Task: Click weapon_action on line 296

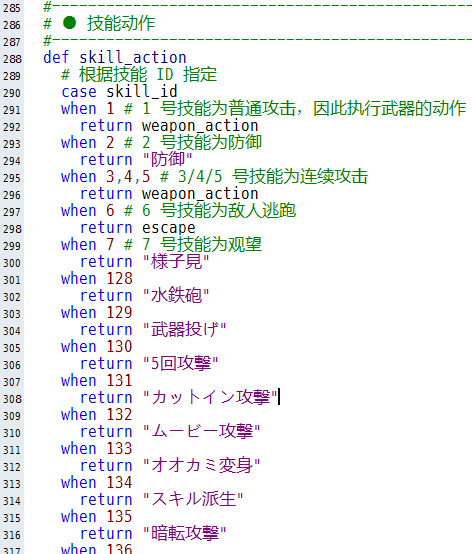Action: pyautogui.click(x=200, y=194)
